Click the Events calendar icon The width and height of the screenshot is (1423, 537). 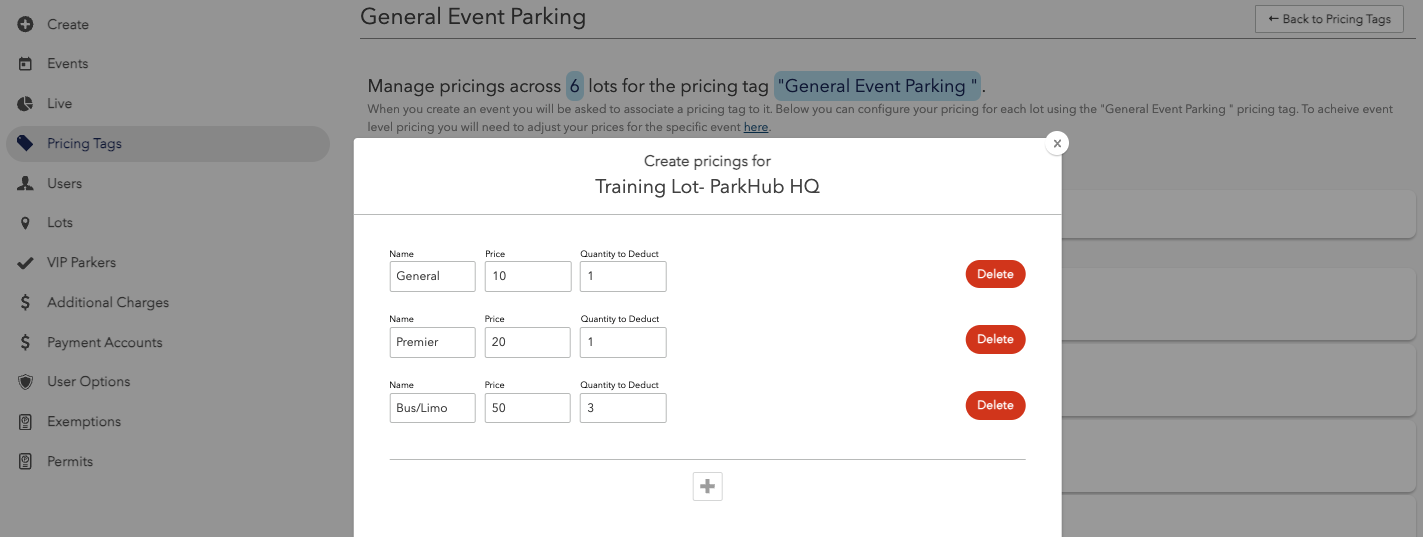click(x=26, y=64)
